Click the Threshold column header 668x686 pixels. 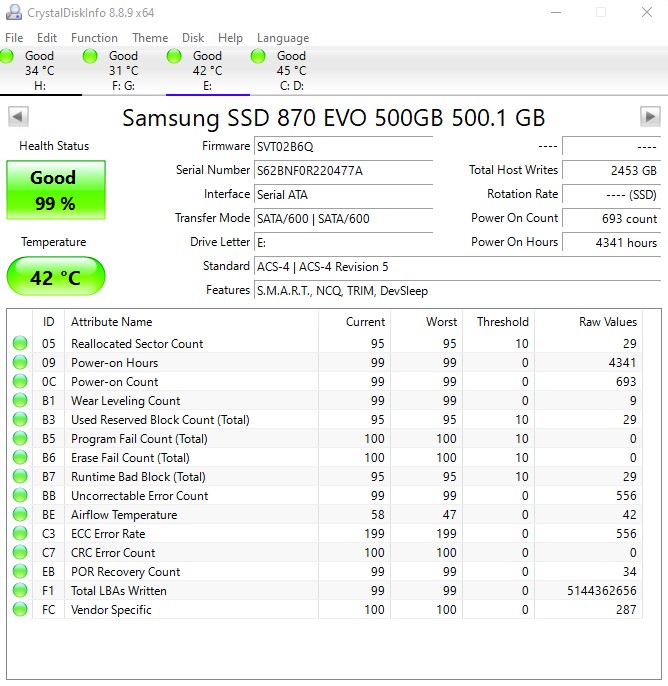498,322
